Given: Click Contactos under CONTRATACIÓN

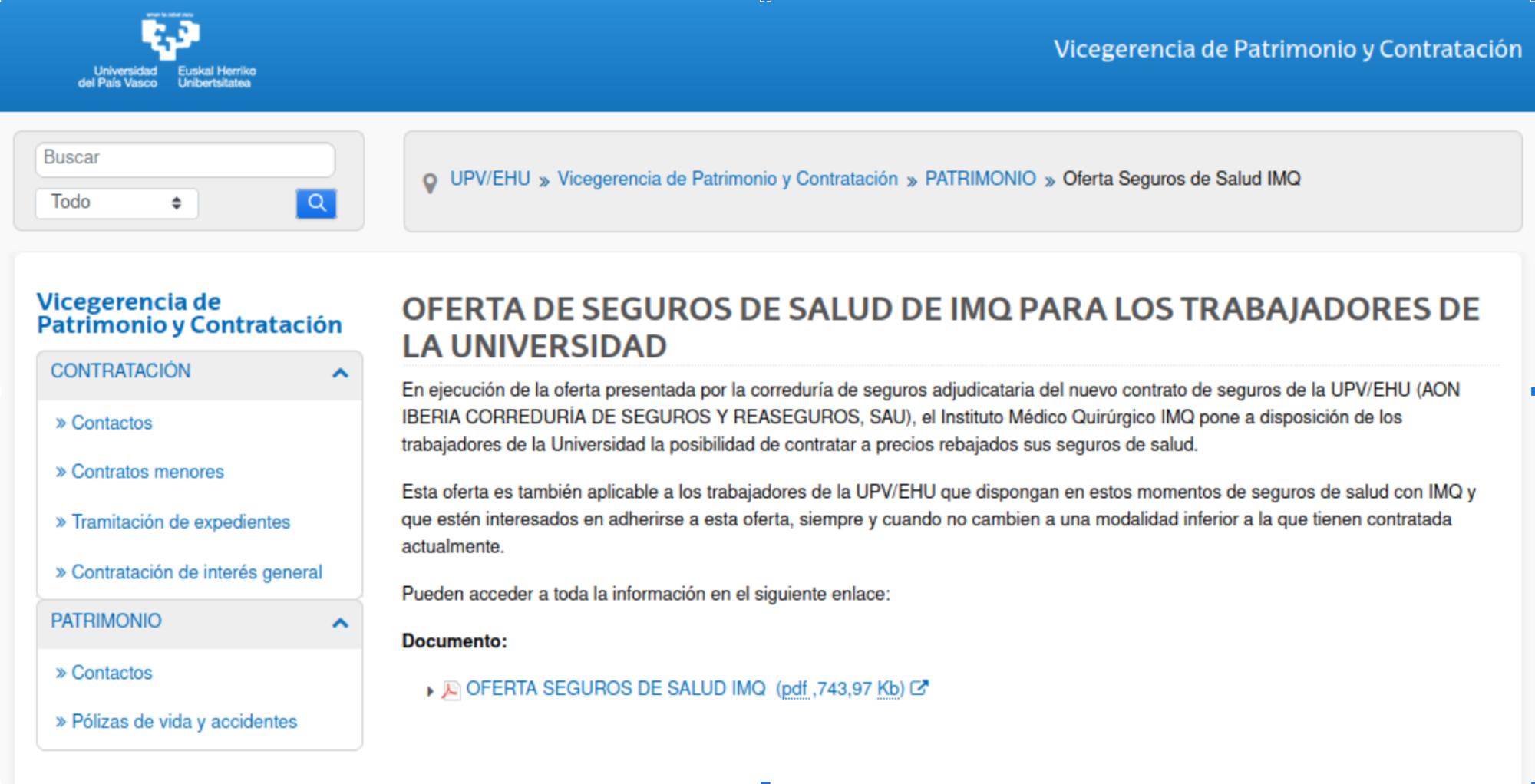Looking at the screenshot, I should (111, 423).
